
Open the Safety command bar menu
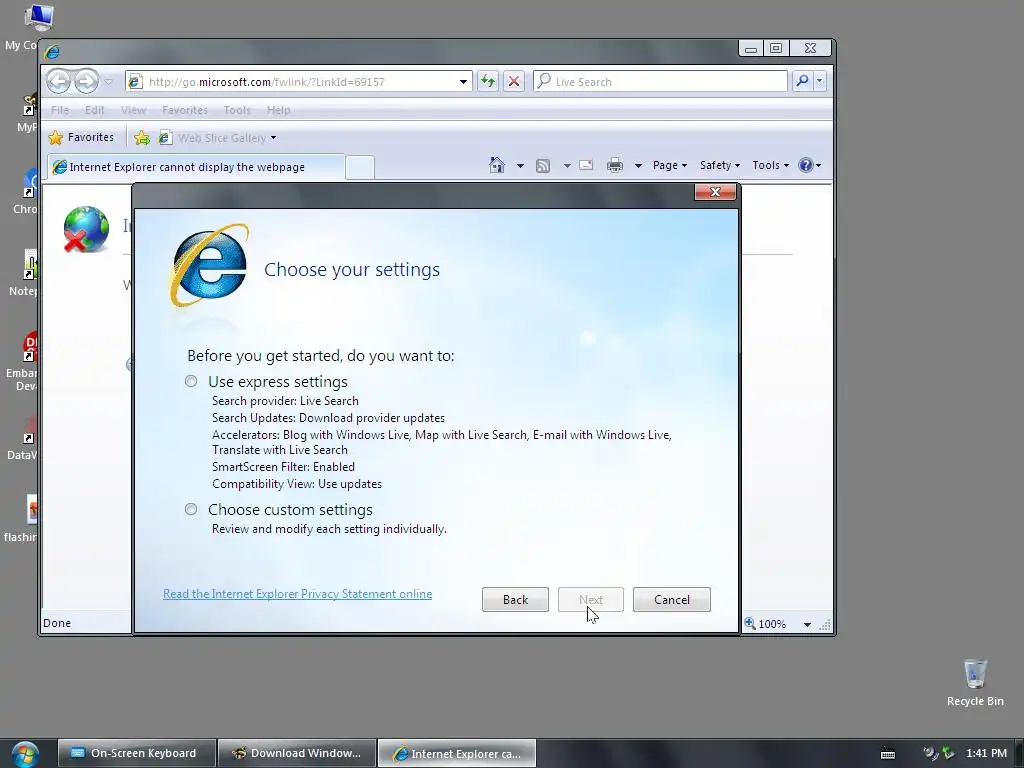click(720, 165)
